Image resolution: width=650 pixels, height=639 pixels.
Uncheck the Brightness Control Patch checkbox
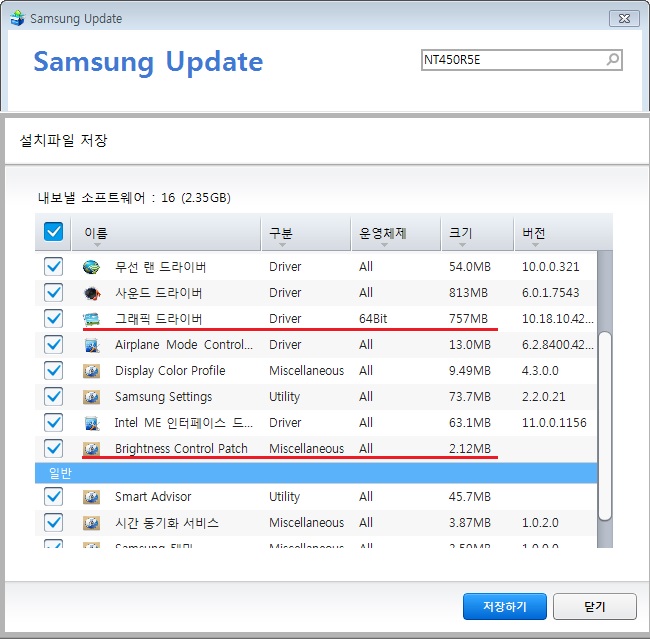pos(53,449)
